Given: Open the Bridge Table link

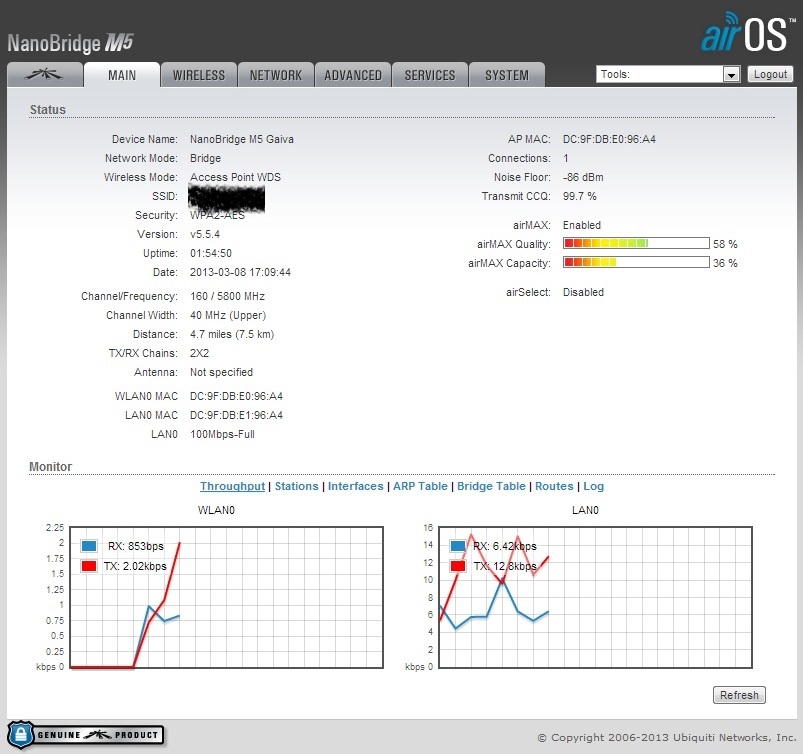Looking at the screenshot, I should pos(491,486).
